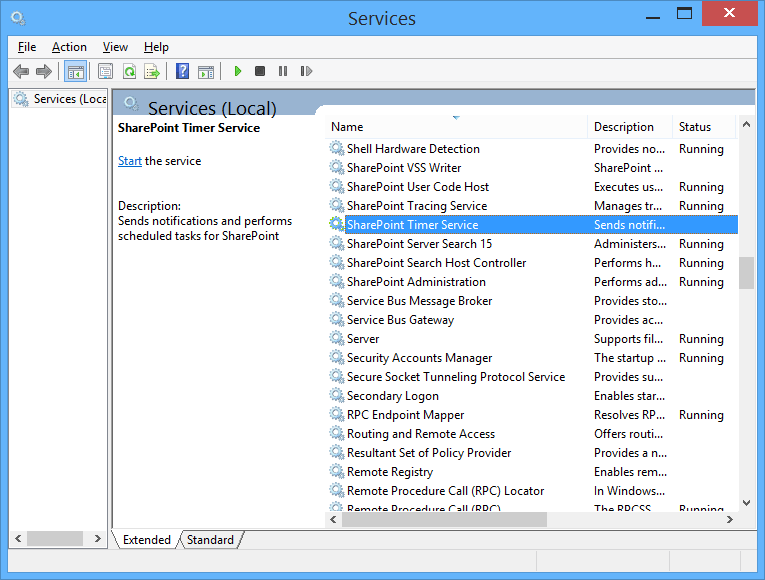Switch to the Extended tab

point(146,540)
